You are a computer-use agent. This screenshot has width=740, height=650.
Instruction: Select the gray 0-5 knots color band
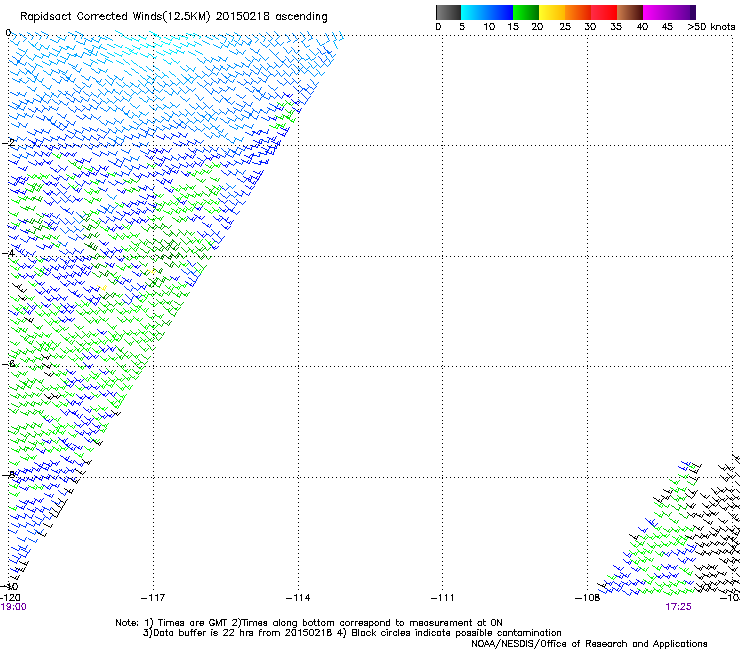pyautogui.click(x=448, y=12)
